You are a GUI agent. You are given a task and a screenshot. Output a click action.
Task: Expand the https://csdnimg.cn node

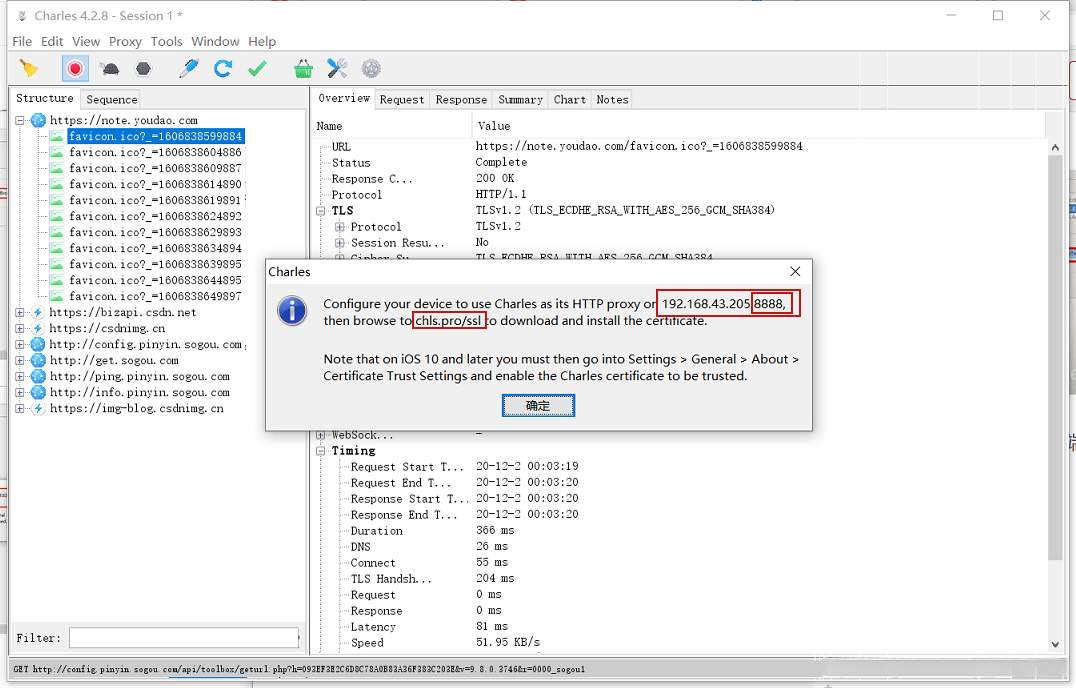(x=20, y=329)
